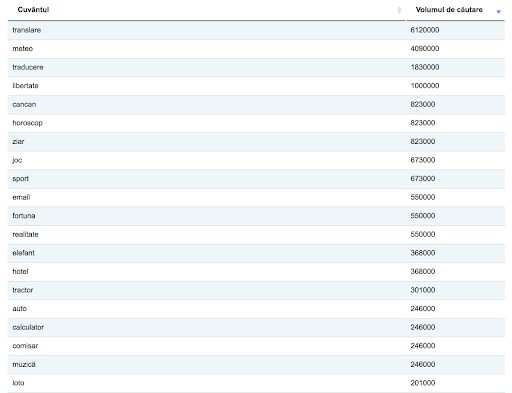Select the word ziar
Image resolution: width=512 pixels, height=393 pixels.
click(x=18, y=141)
